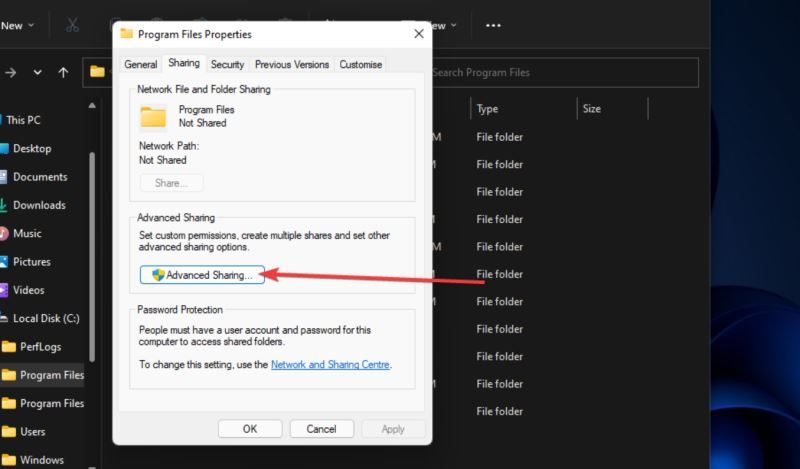The image size is (800, 469).
Task: Click the Search Program Files field
Action: point(560,72)
